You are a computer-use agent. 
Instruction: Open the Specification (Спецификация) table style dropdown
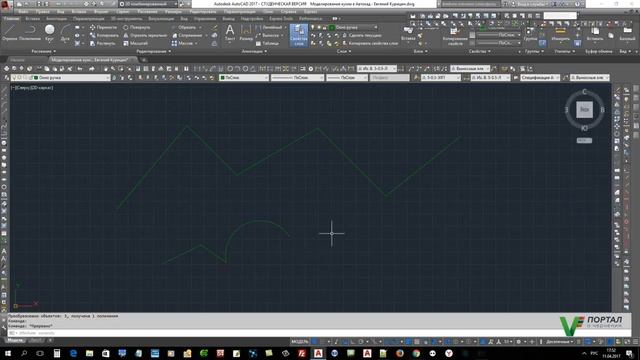[x=540, y=78]
